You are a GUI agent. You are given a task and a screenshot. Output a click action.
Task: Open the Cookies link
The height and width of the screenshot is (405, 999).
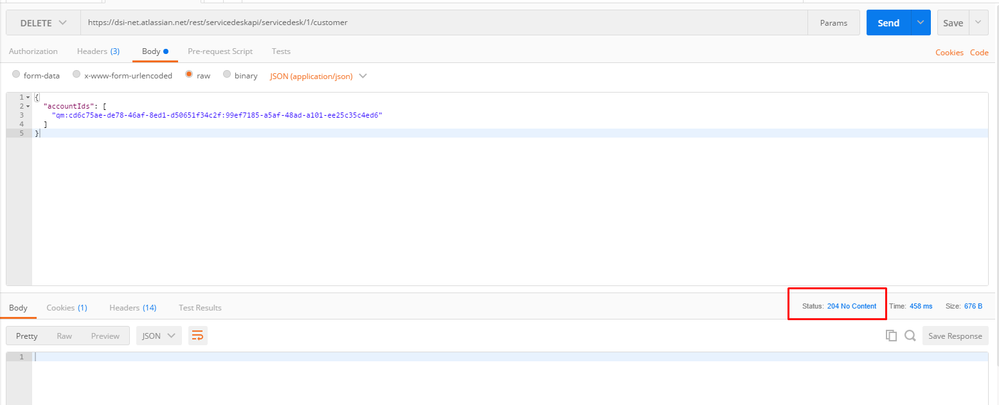949,53
